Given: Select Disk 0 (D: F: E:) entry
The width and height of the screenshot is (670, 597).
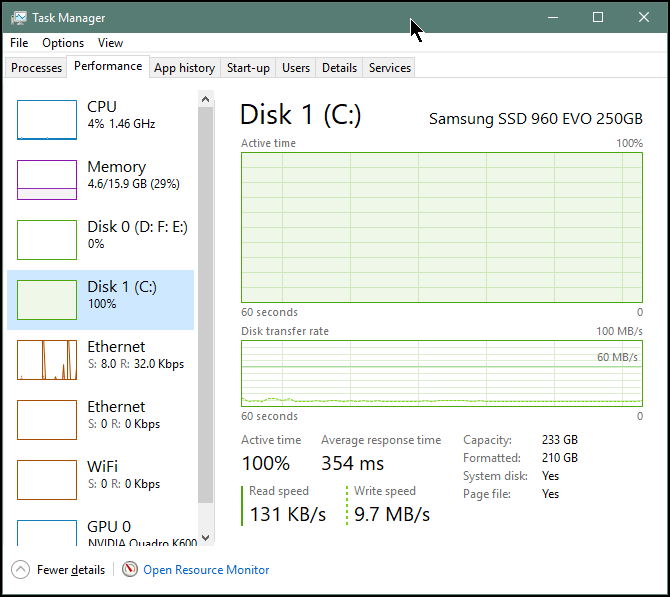Looking at the screenshot, I should (100, 240).
